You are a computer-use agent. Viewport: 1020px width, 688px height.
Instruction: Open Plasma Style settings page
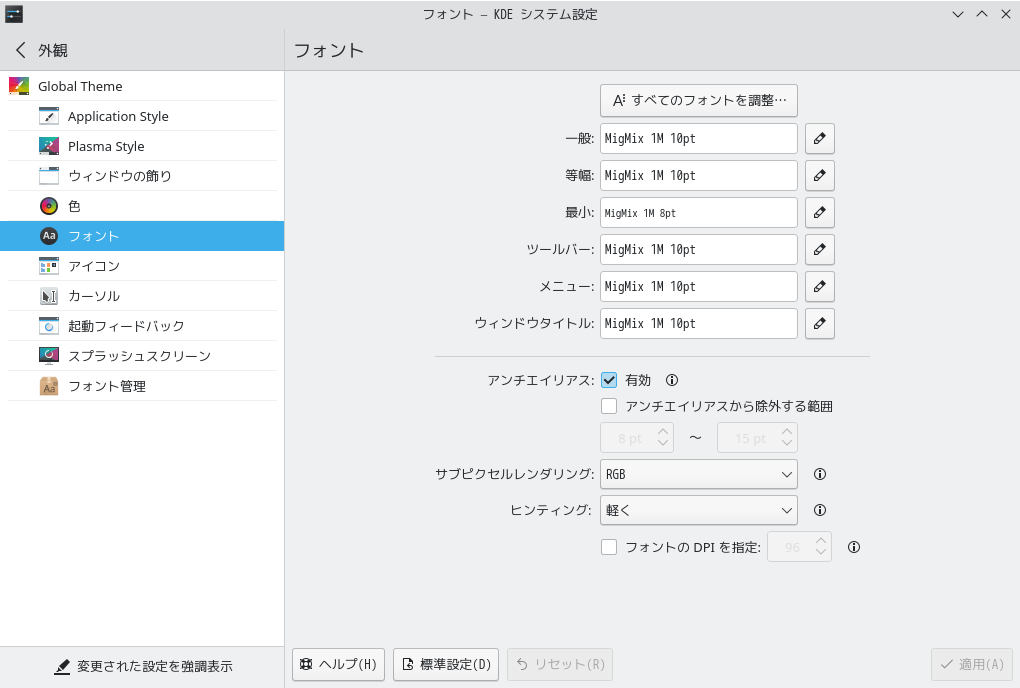[142, 146]
